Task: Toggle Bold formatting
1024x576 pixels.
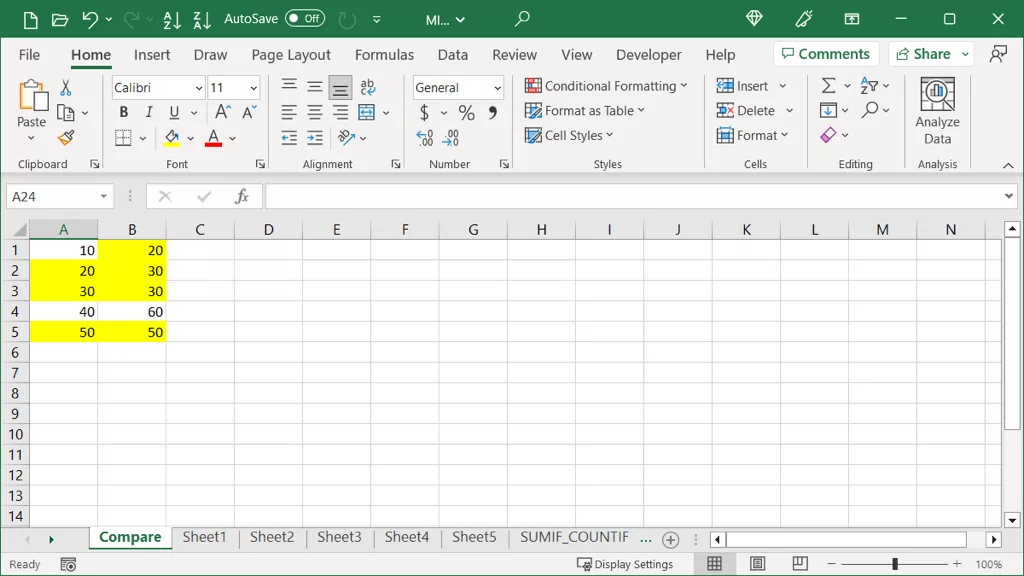Action: tap(124, 112)
